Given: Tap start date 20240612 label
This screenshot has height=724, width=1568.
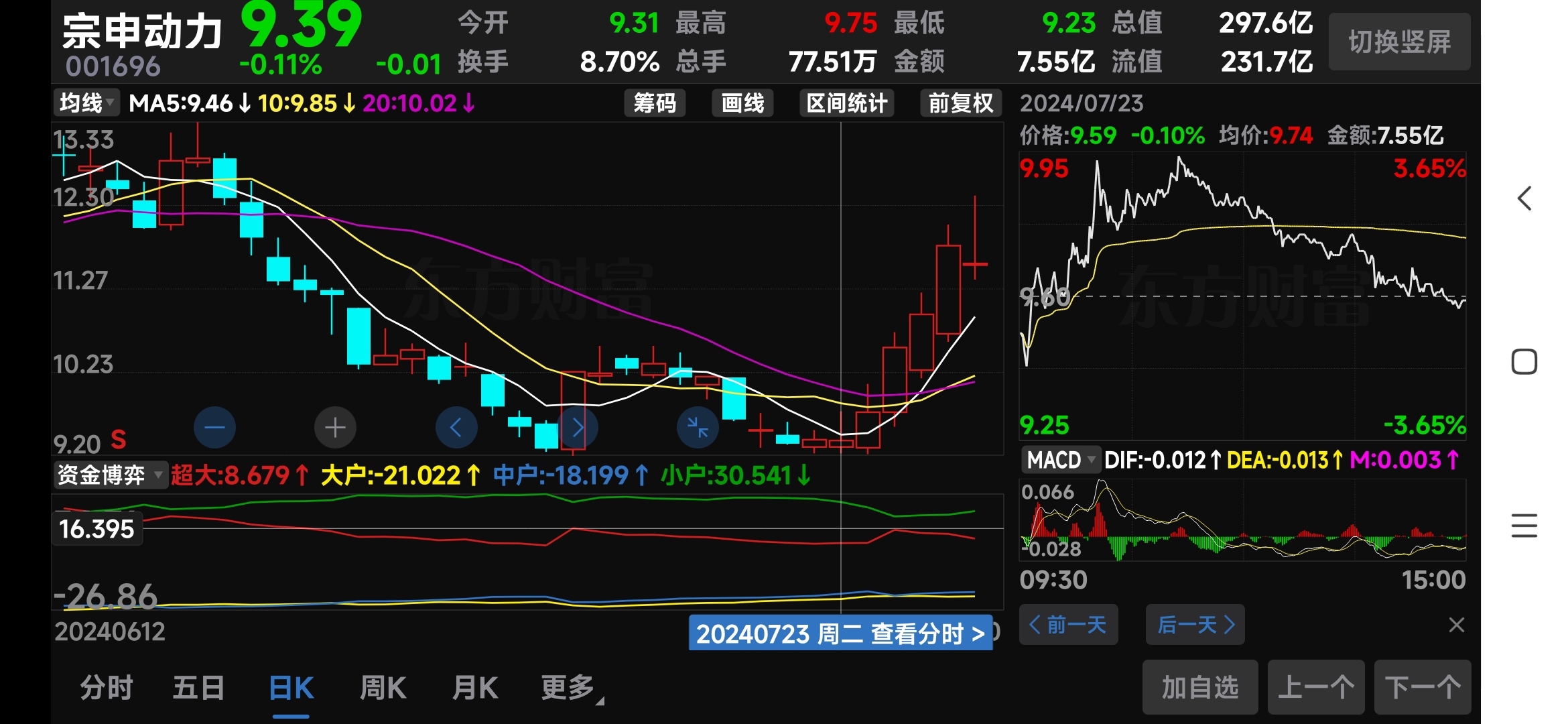Looking at the screenshot, I should click(110, 631).
